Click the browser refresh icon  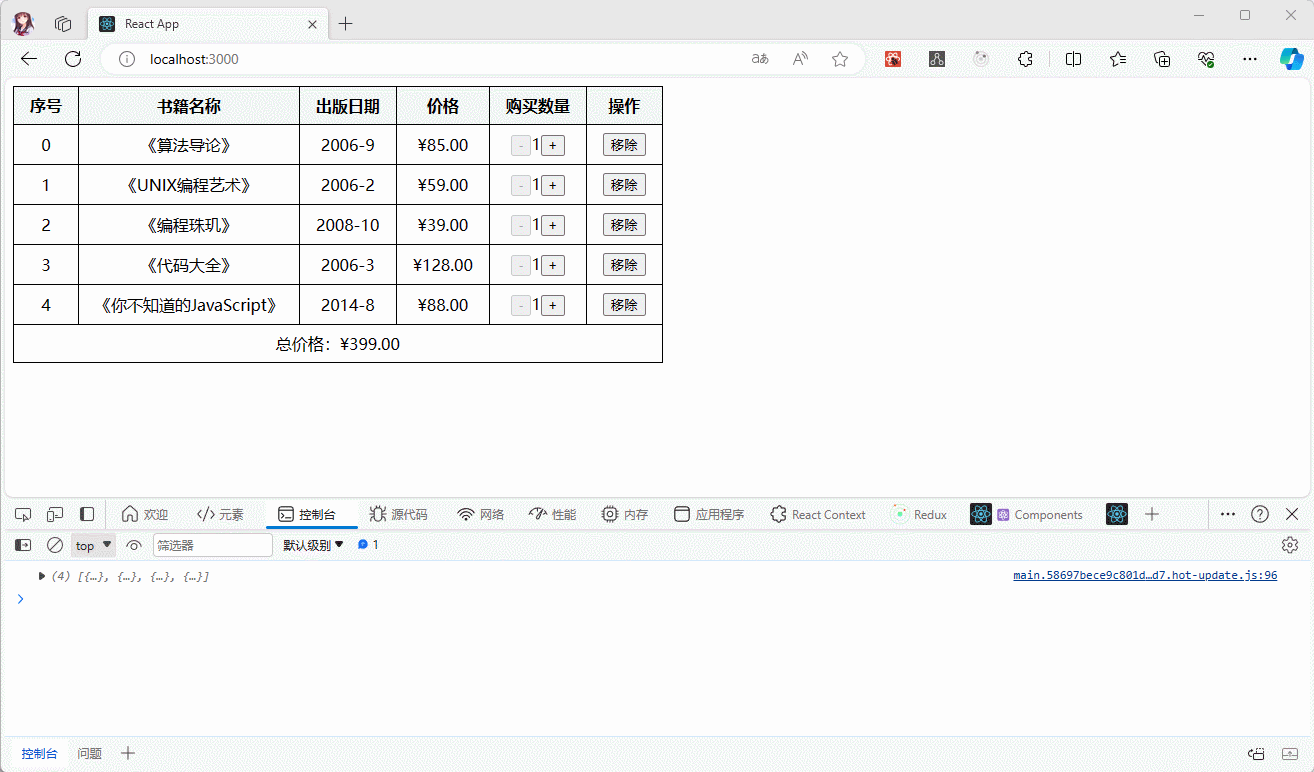[x=73, y=59]
